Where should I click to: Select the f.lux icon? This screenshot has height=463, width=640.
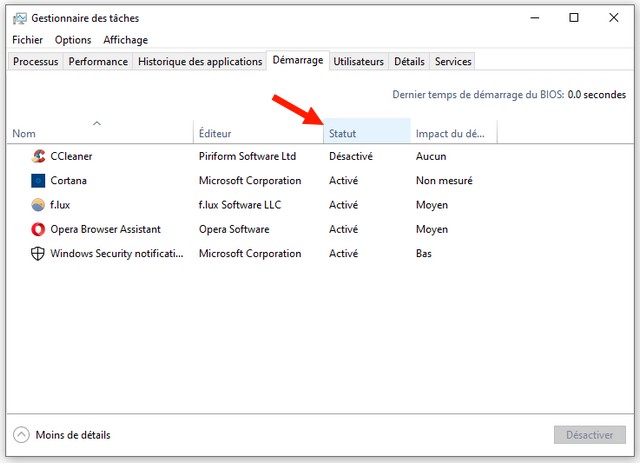38,205
